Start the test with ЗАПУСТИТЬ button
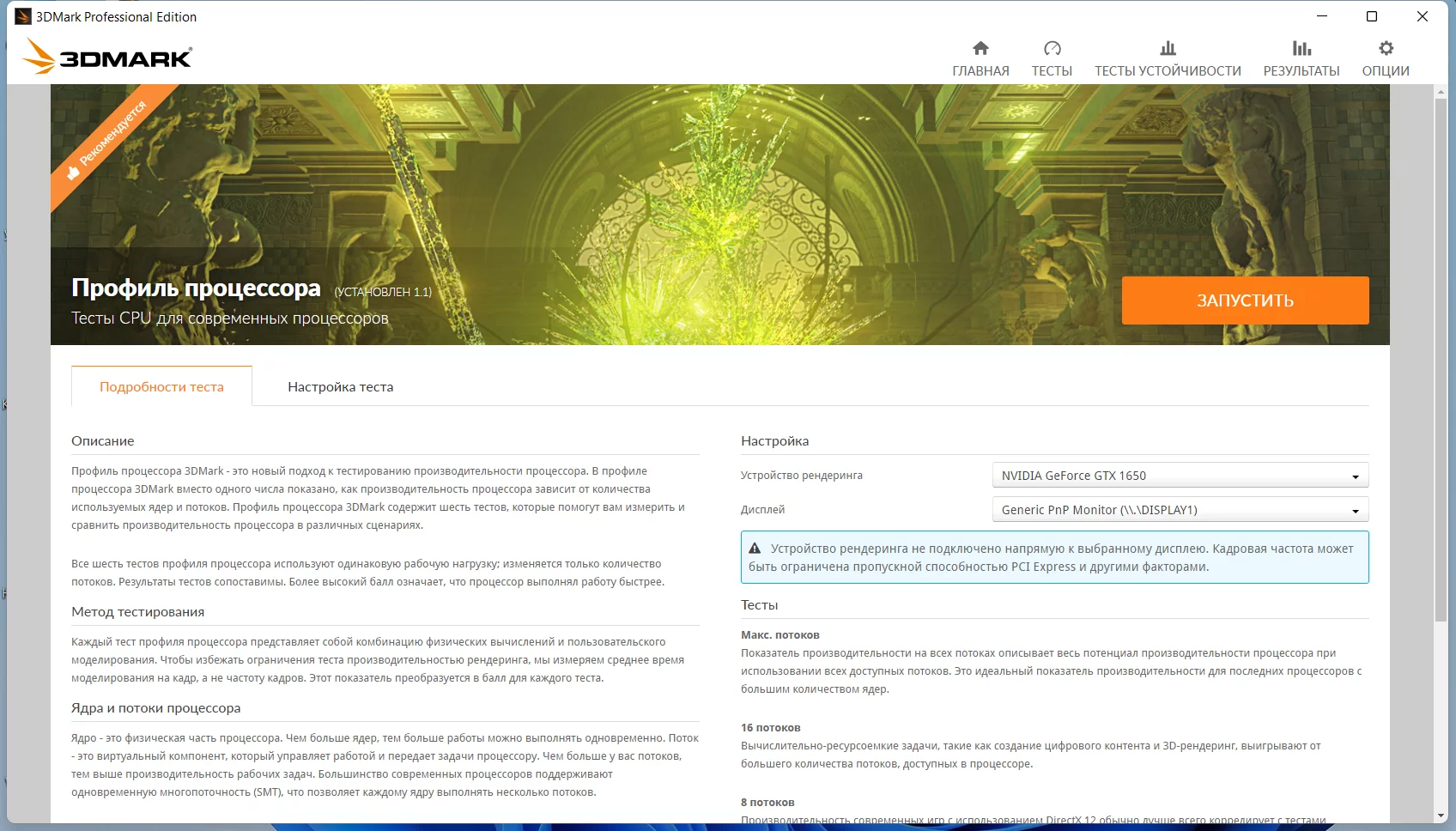The width and height of the screenshot is (1456, 831). (1245, 300)
